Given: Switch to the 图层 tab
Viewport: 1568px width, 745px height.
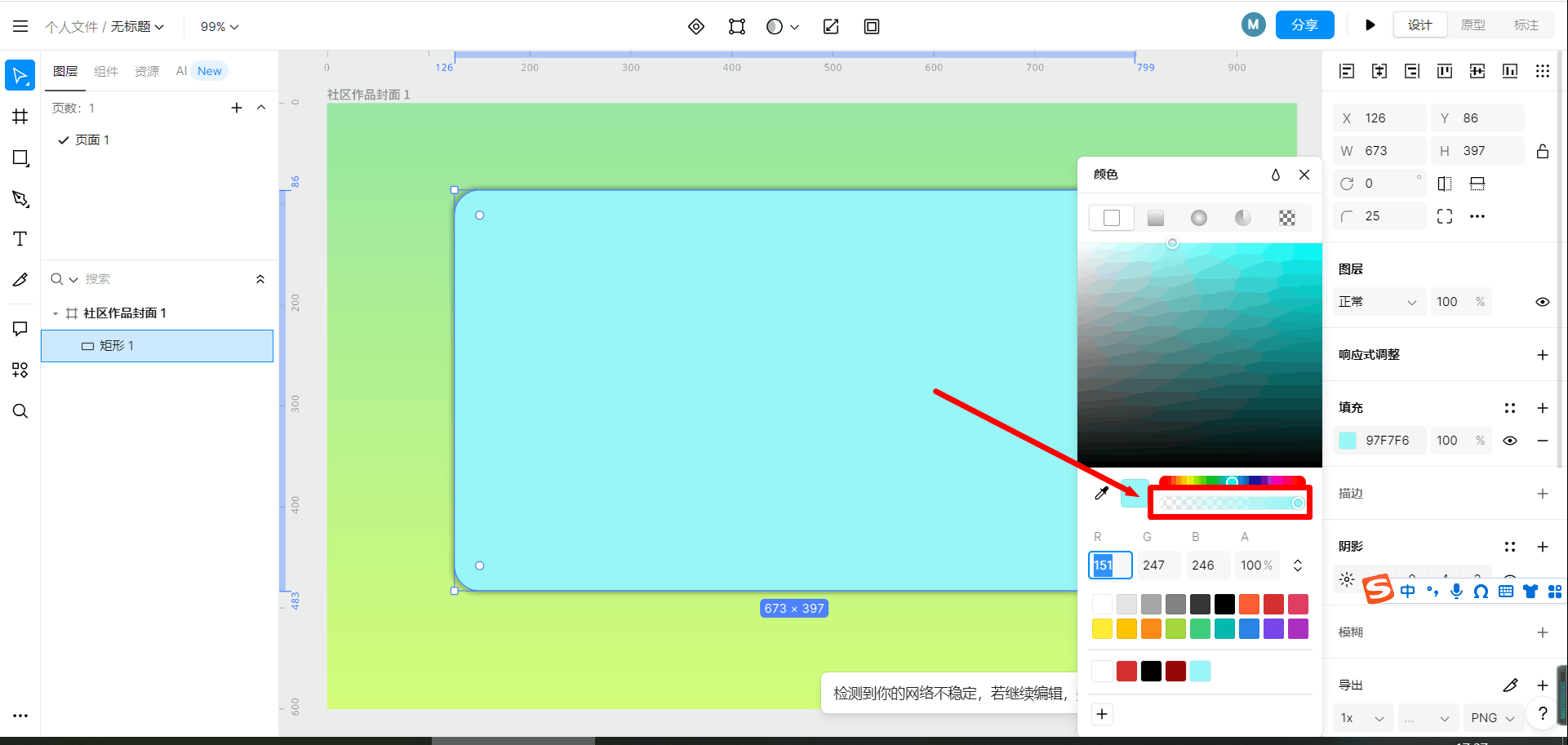Looking at the screenshot, I should point(65,71).
